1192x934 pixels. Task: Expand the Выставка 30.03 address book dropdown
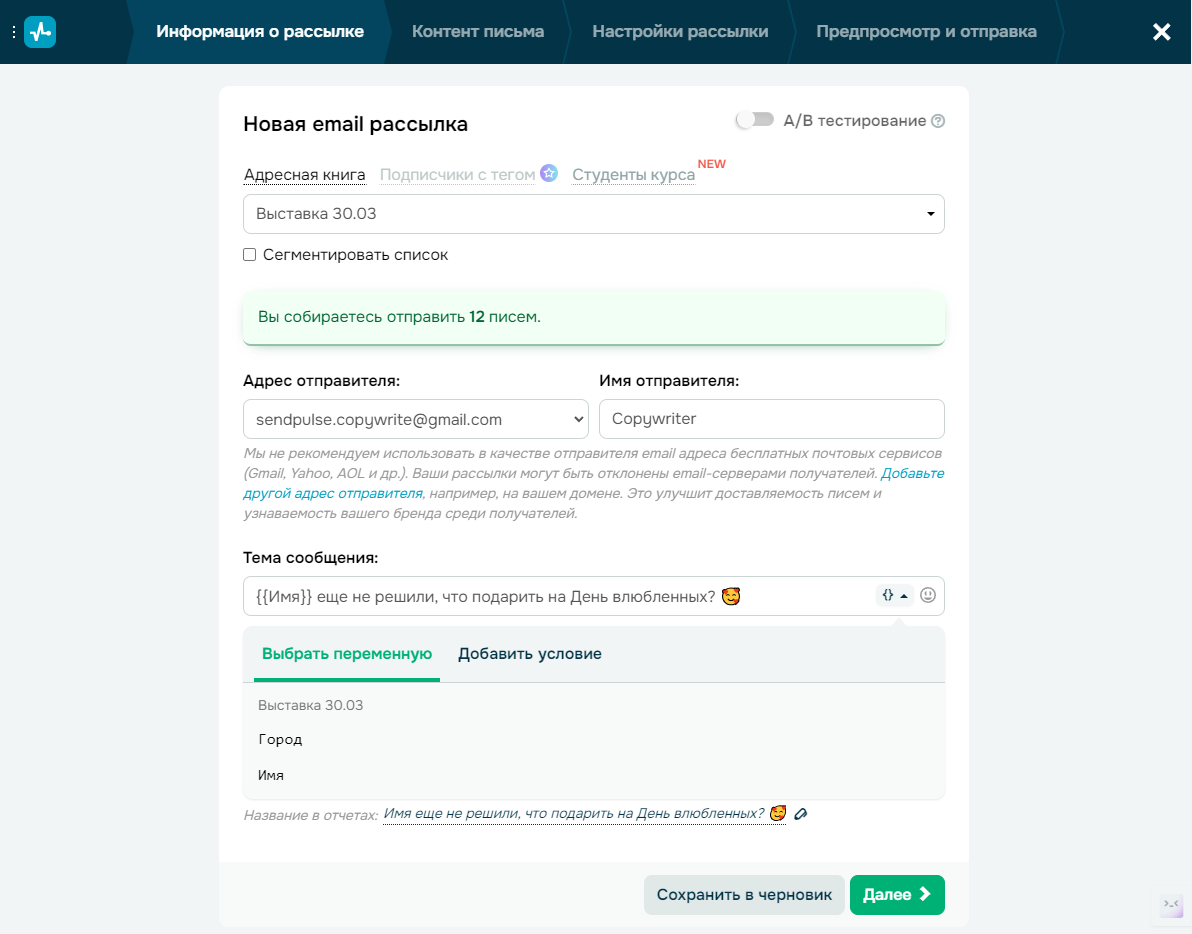(594, 214)
